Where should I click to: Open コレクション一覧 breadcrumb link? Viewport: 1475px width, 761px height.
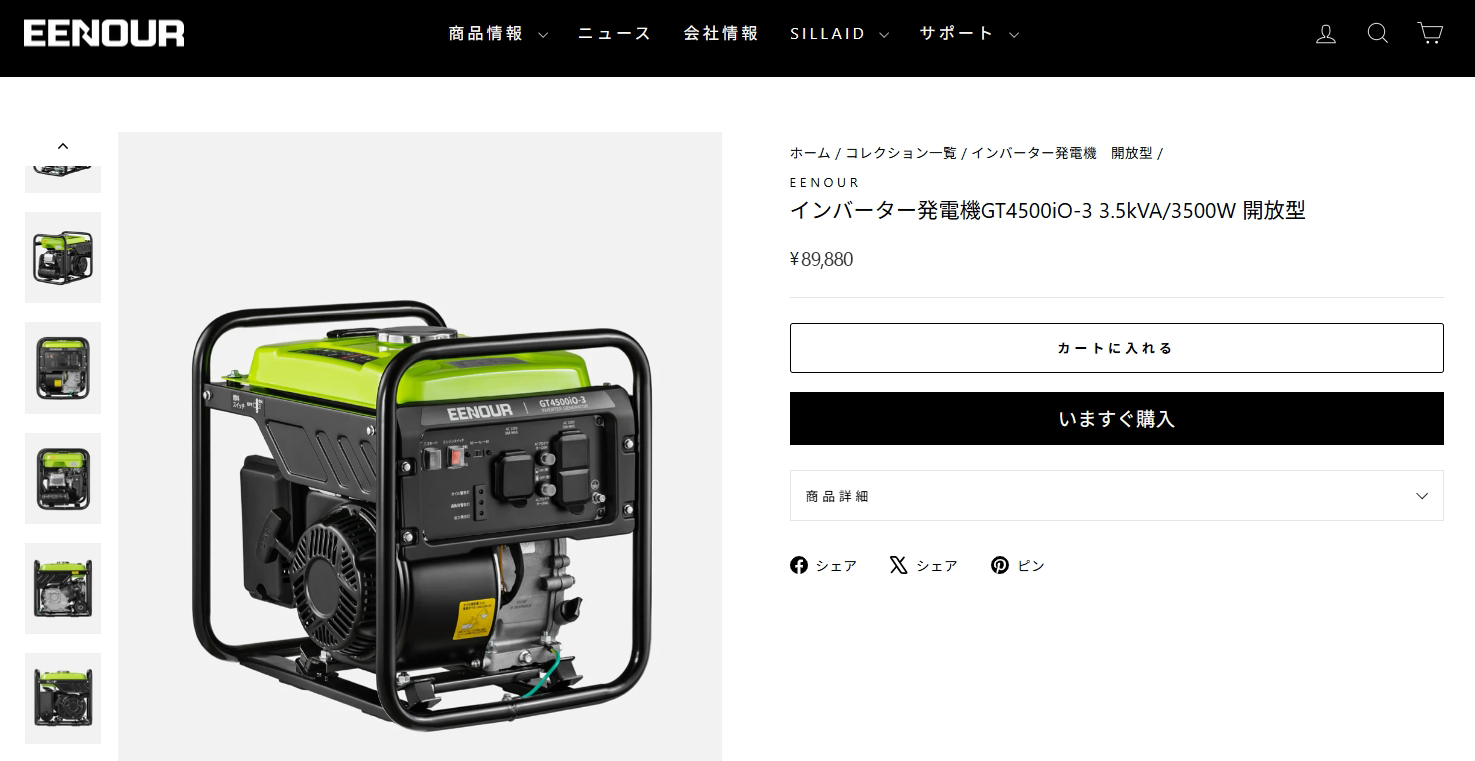click(x=901, y=153)
